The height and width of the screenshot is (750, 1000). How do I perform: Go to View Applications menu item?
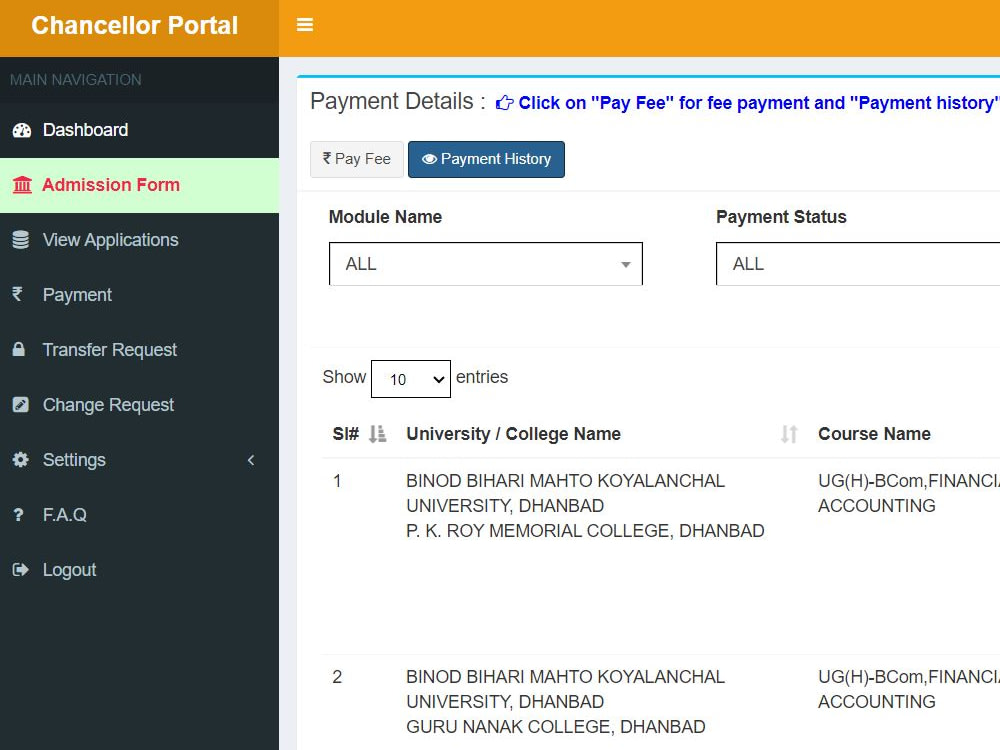click(139, 240)
